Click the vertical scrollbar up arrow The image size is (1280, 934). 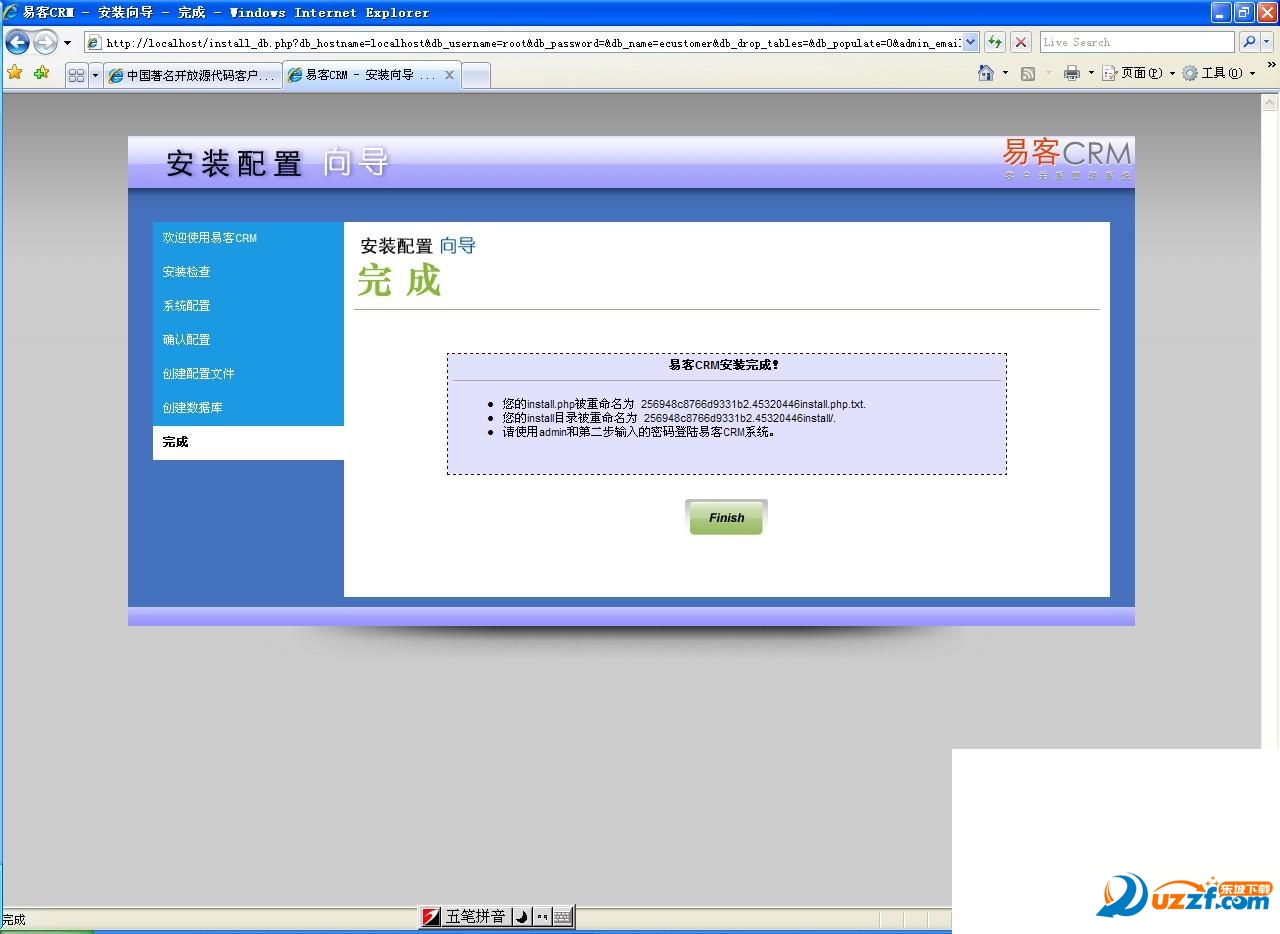click(x=1270, y=102)
